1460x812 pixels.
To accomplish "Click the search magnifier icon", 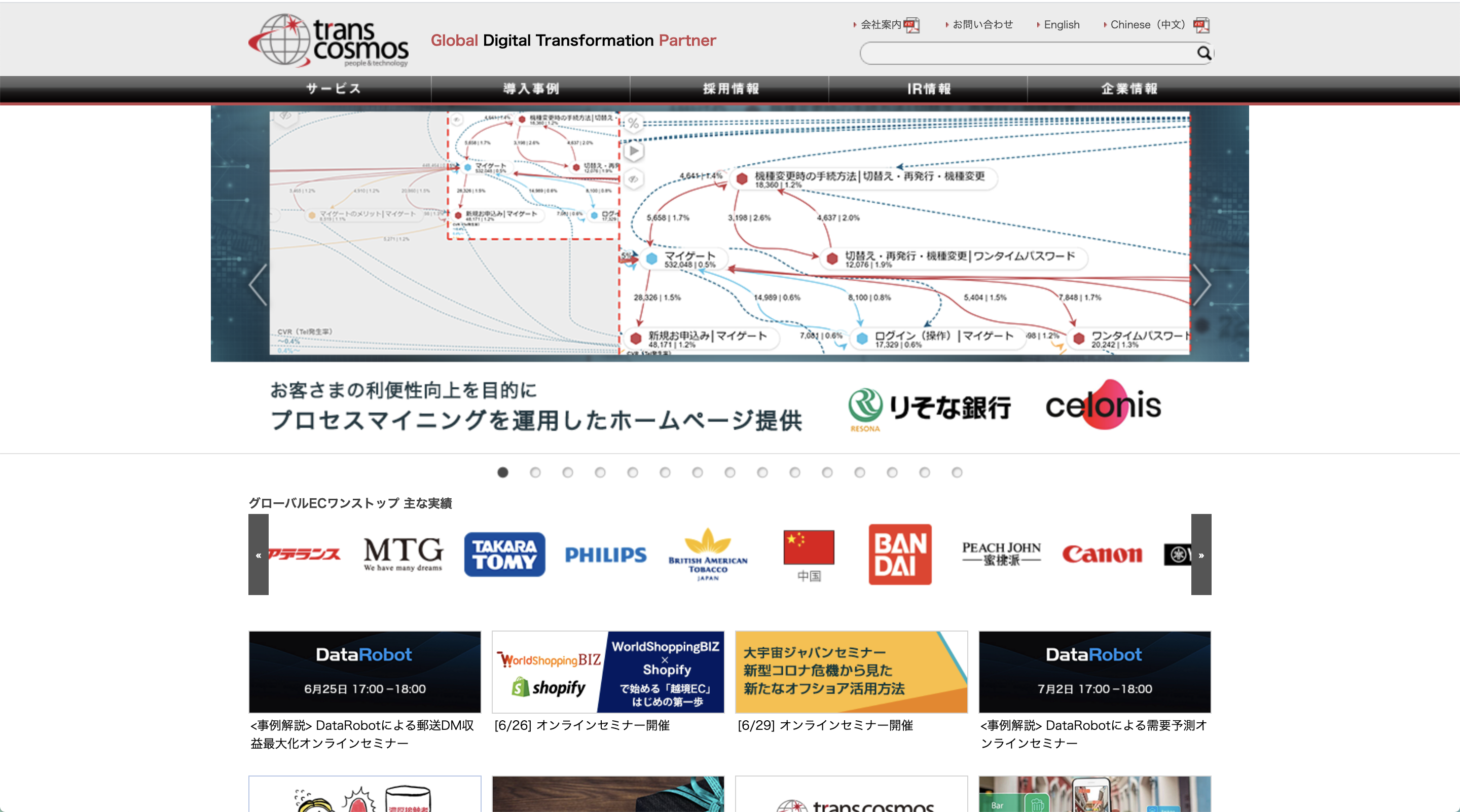I will click(1204, 53).
